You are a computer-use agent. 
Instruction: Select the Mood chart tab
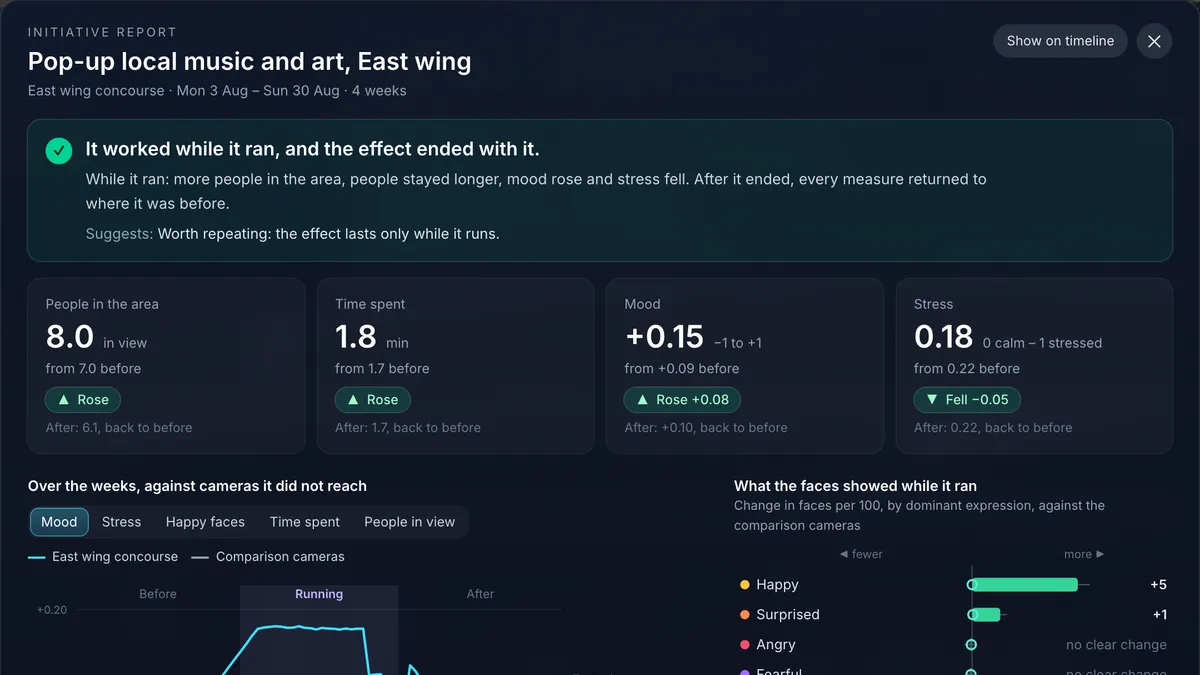pyautogui.click(x=59, y=522)
